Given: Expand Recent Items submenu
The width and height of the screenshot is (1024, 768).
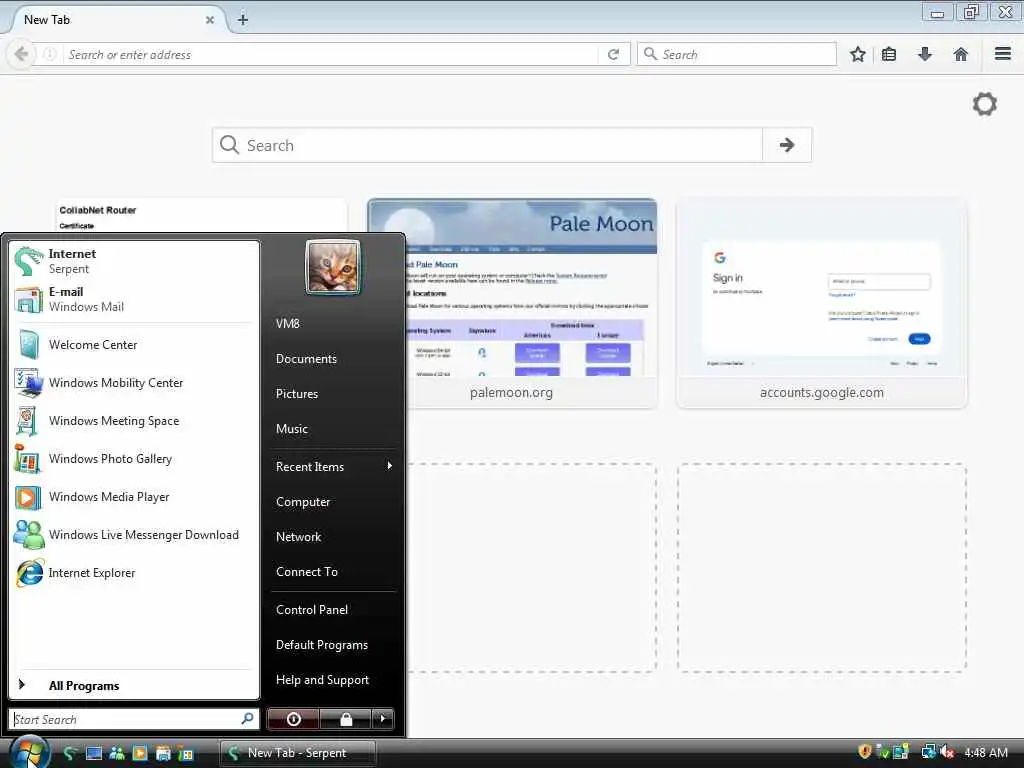Looking at the screenshot, I should click(333, 466).
